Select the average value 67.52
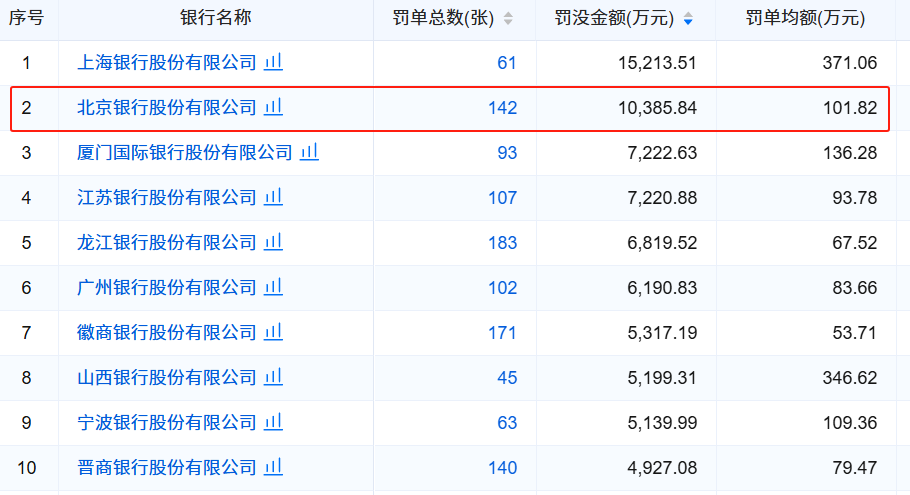This screenshot has width=910, height=495. click(x=854, y=243)
